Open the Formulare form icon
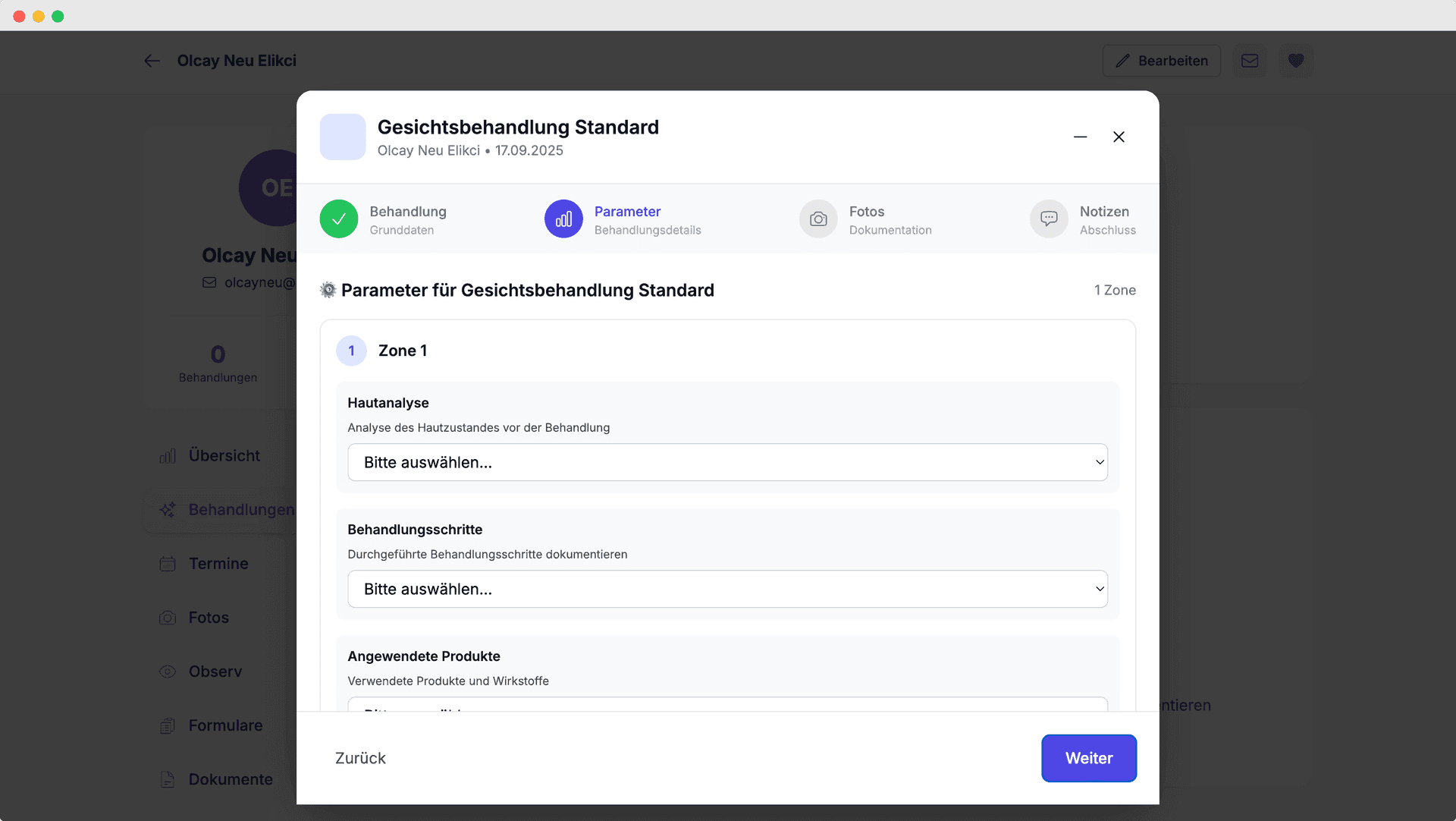This screenshot has height=821, width=1456. 167,725
